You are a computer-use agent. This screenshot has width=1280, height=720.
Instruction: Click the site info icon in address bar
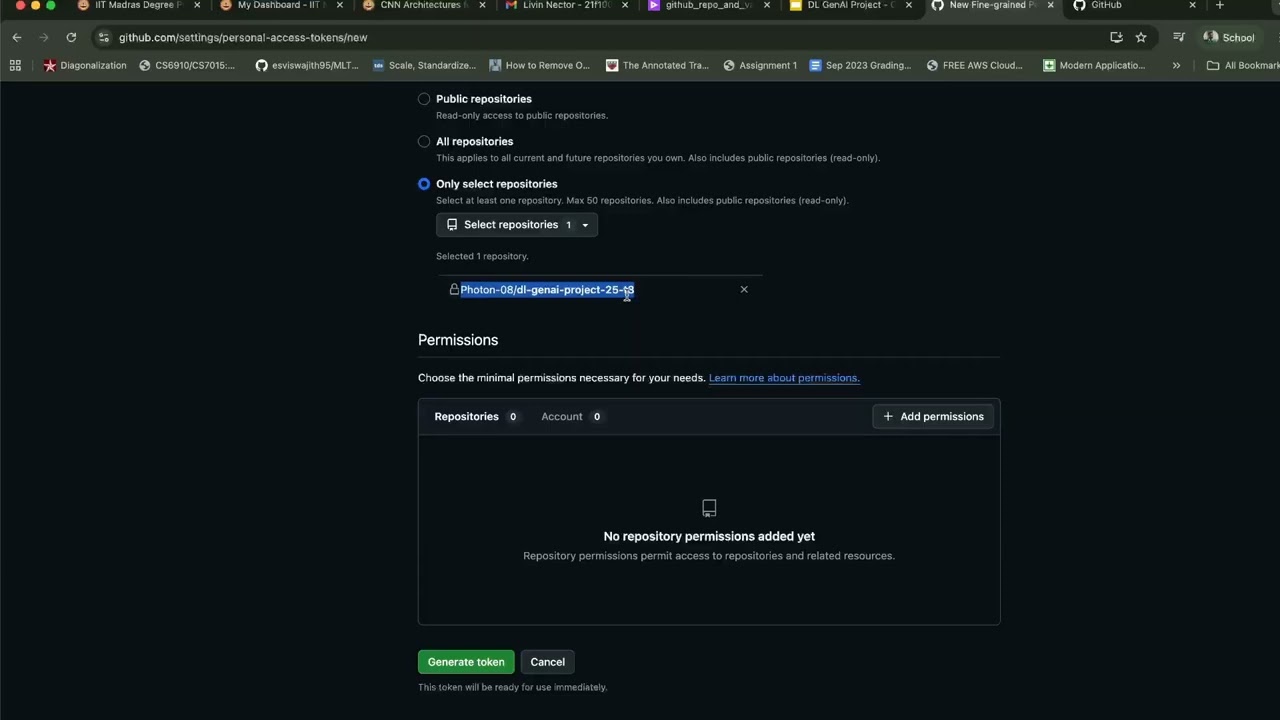tap(103, 37)
